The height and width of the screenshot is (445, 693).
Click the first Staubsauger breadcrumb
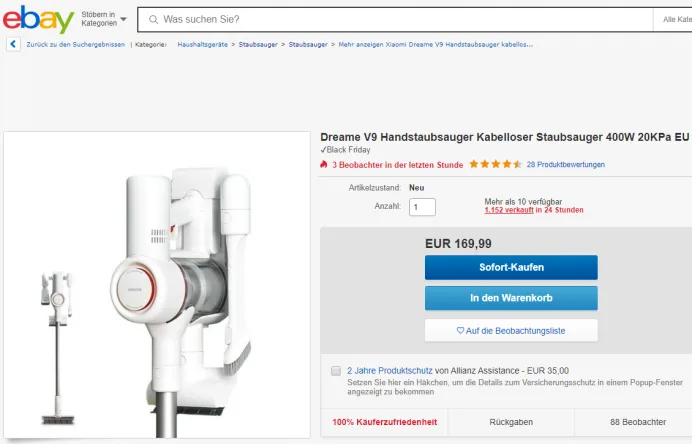258,45
